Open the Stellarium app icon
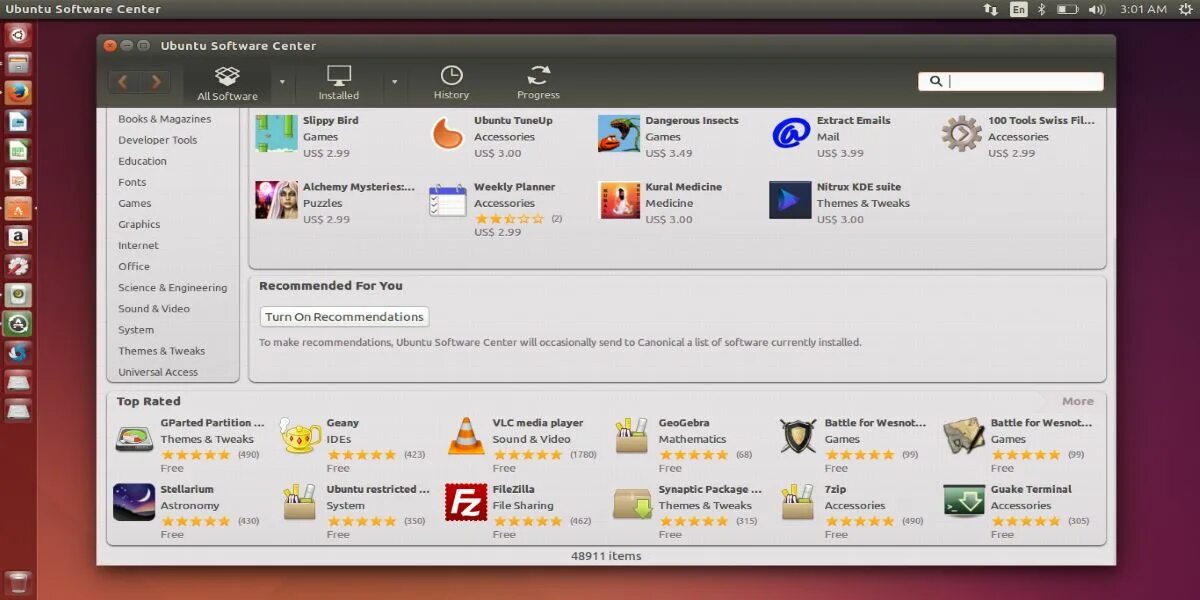The width and height of the screenshot is (1200, 600). 134,502
